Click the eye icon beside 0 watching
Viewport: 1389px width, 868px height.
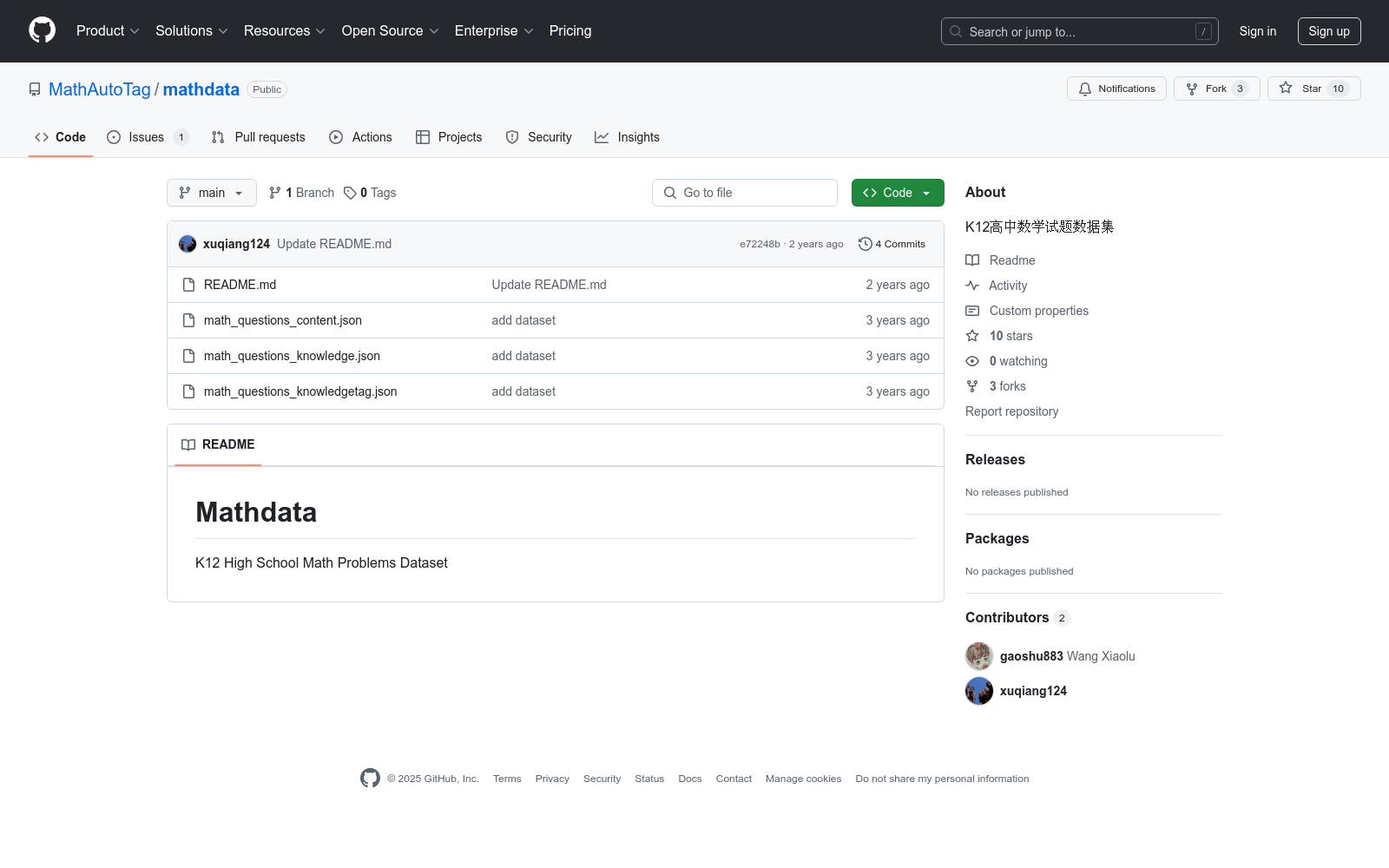[x=972, y=361]
